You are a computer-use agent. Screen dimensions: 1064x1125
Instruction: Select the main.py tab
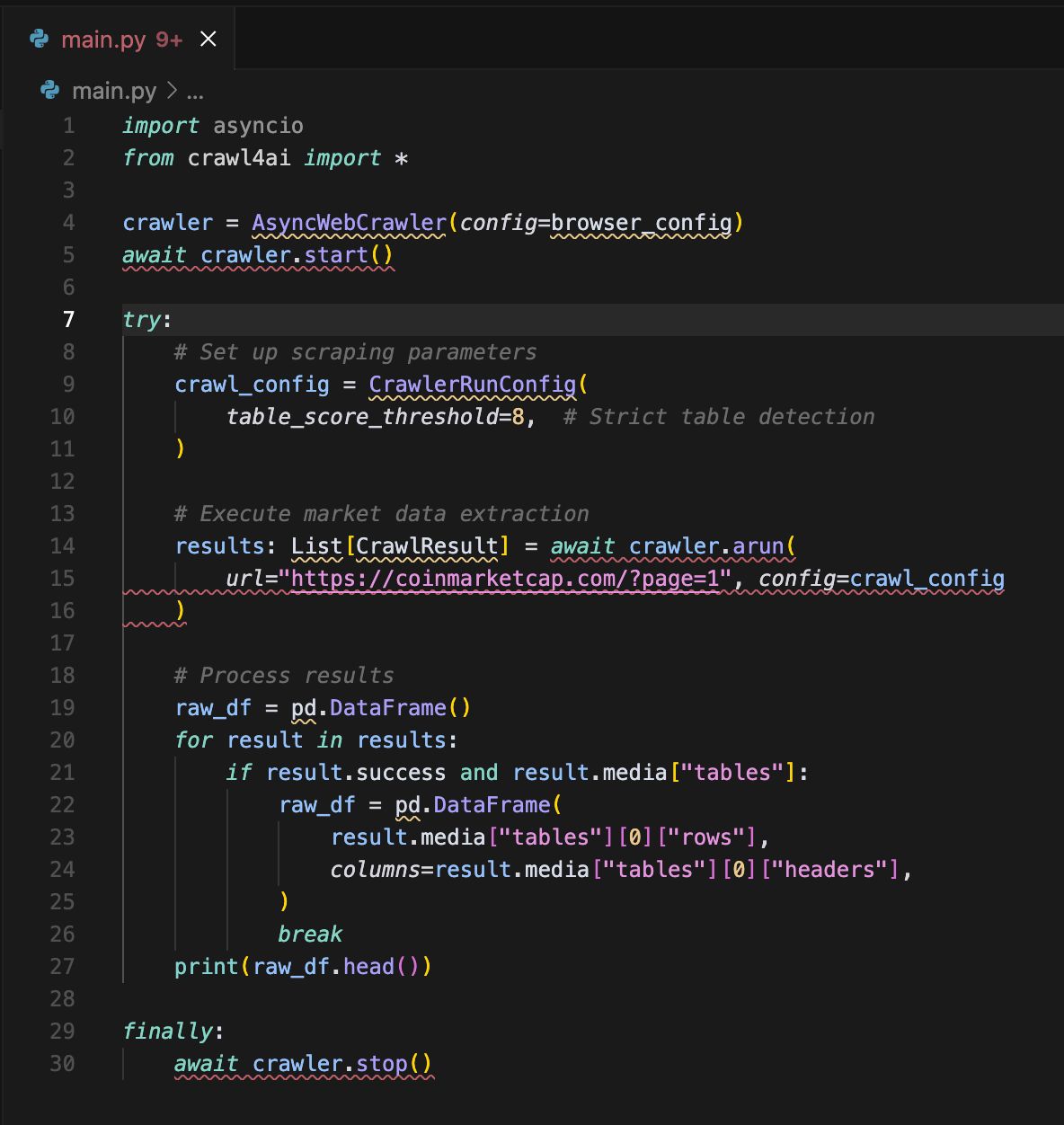(x=106, y=38)
